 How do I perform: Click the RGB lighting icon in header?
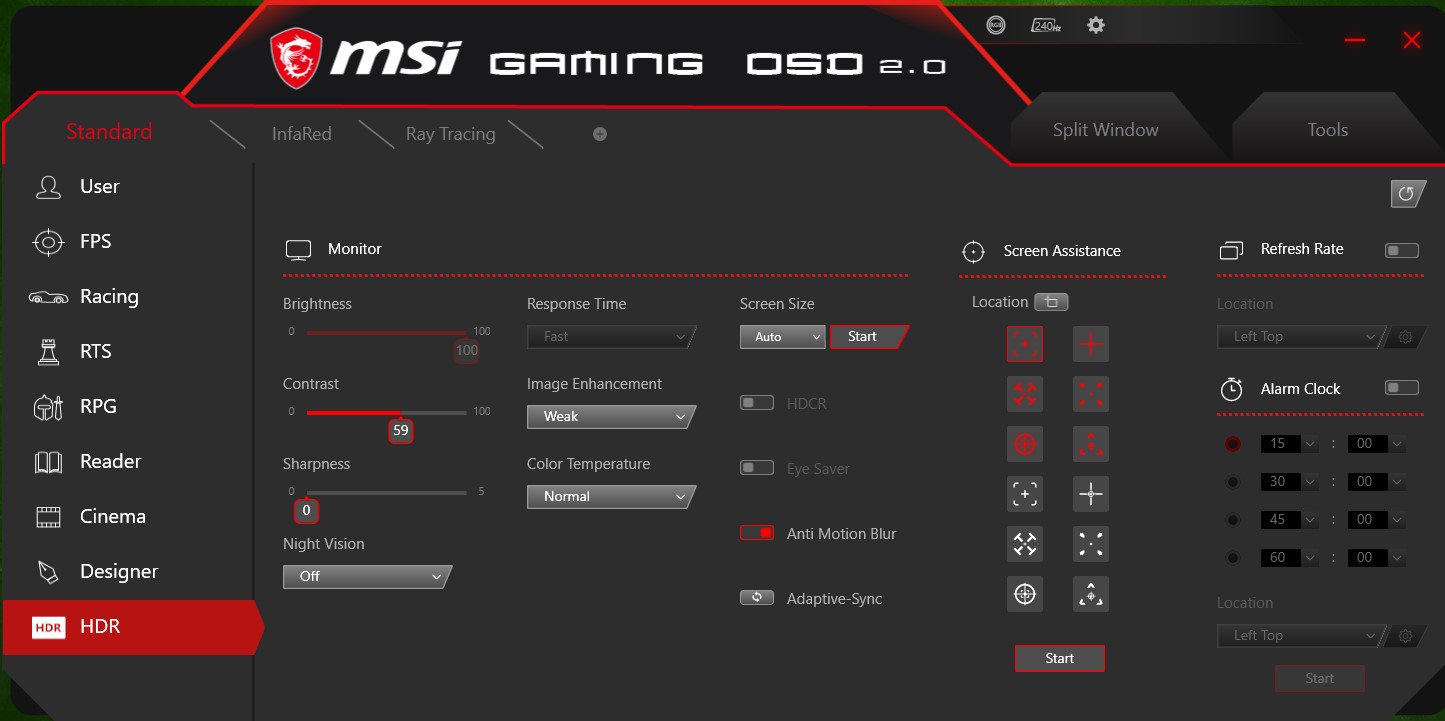tap(995, 26)
